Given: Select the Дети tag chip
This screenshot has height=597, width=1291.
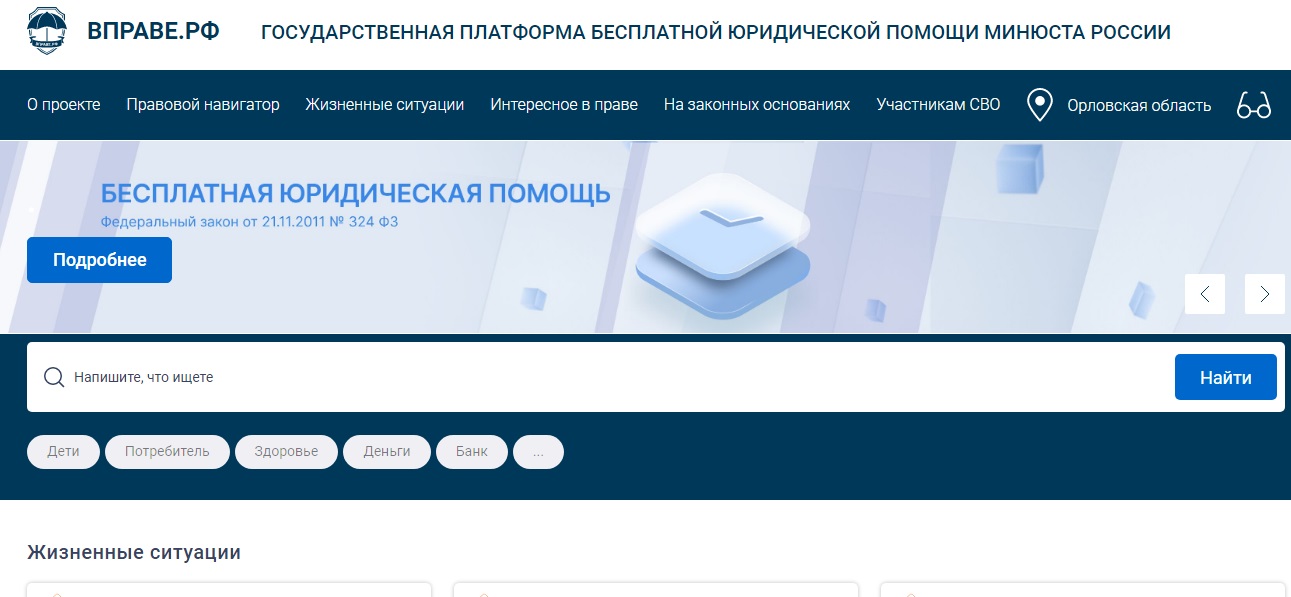Looking at the screenshot, I should (63, 452).
